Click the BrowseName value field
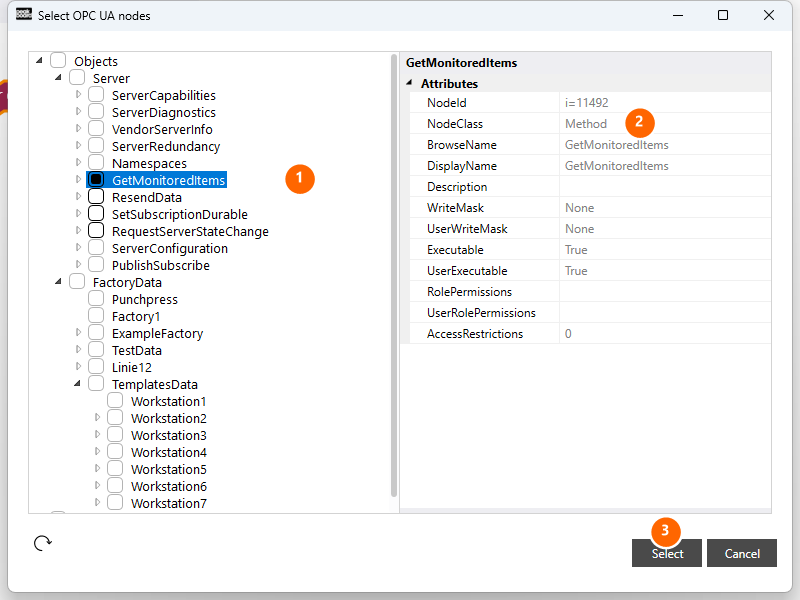Screen dimensions: 800x600 [665, 144]
